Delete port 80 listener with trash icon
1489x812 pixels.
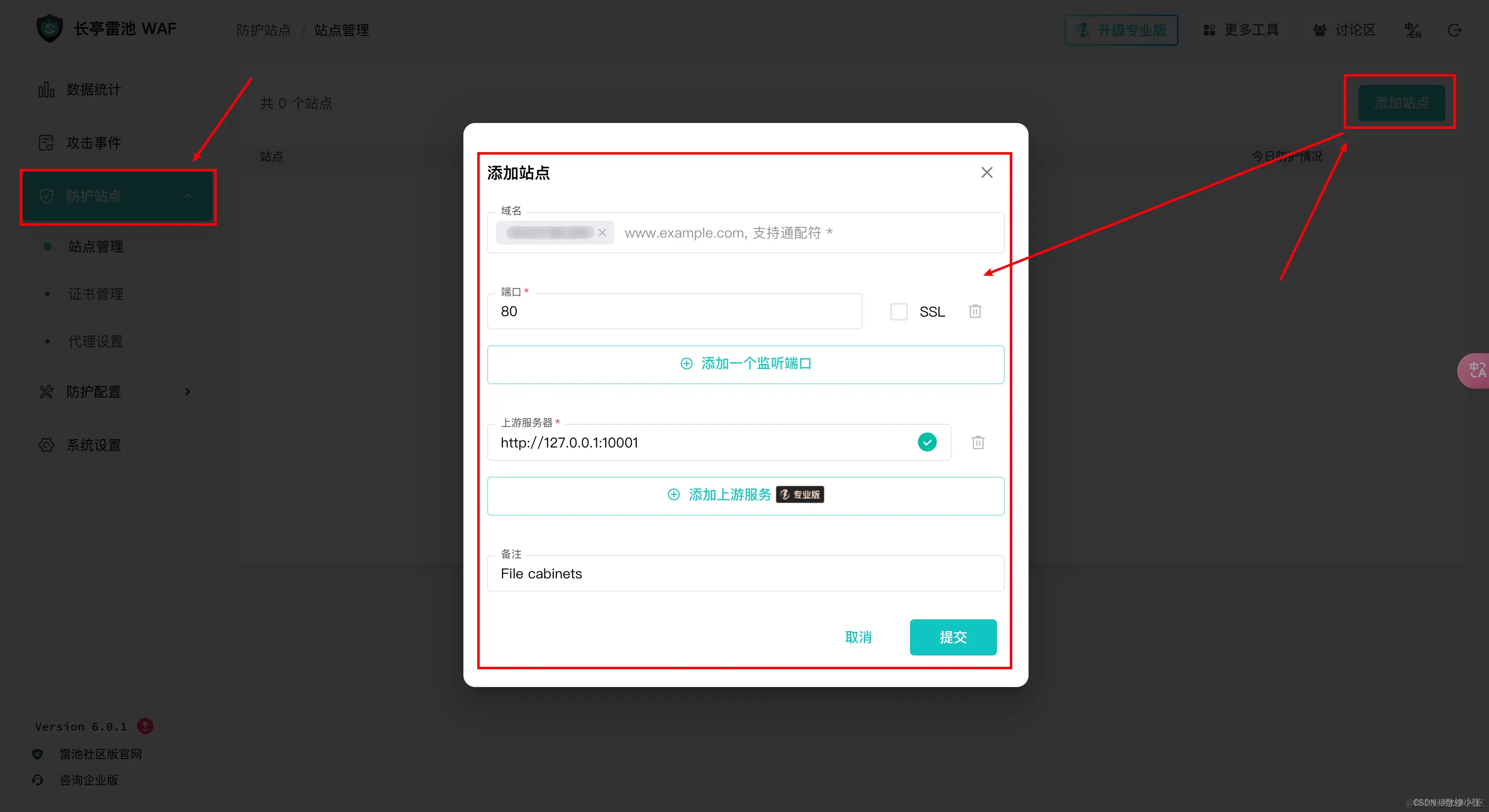click(975, 311)
